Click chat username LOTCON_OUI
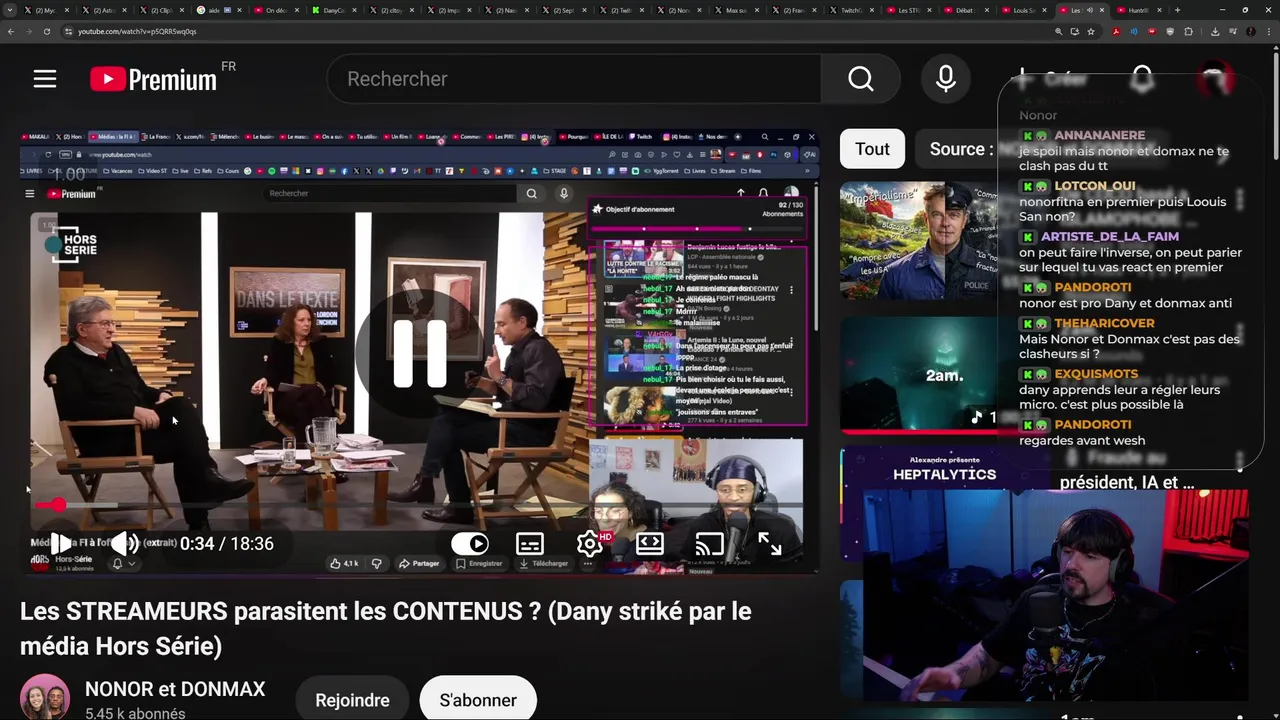This screenshot has height=720, width=1280. point(1095,185)
